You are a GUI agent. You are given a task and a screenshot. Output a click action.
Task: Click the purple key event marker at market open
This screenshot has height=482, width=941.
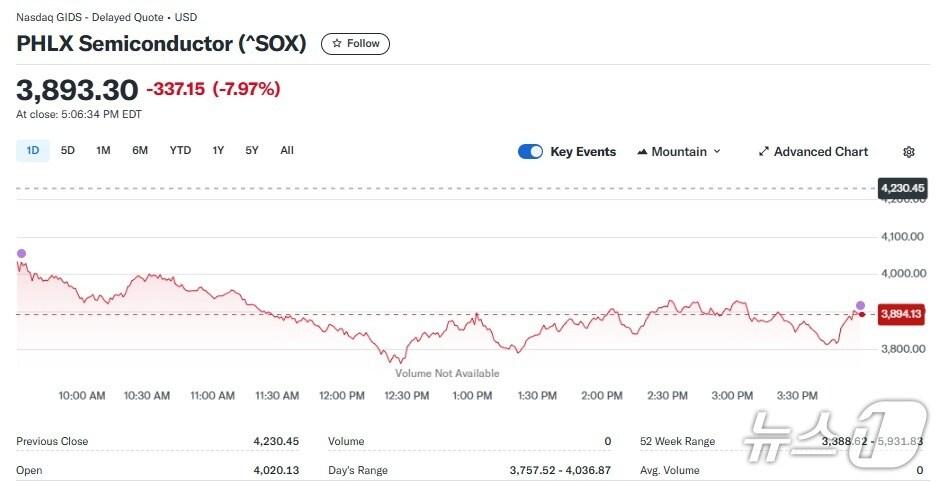pyautogui.click(x=21, y=254)
